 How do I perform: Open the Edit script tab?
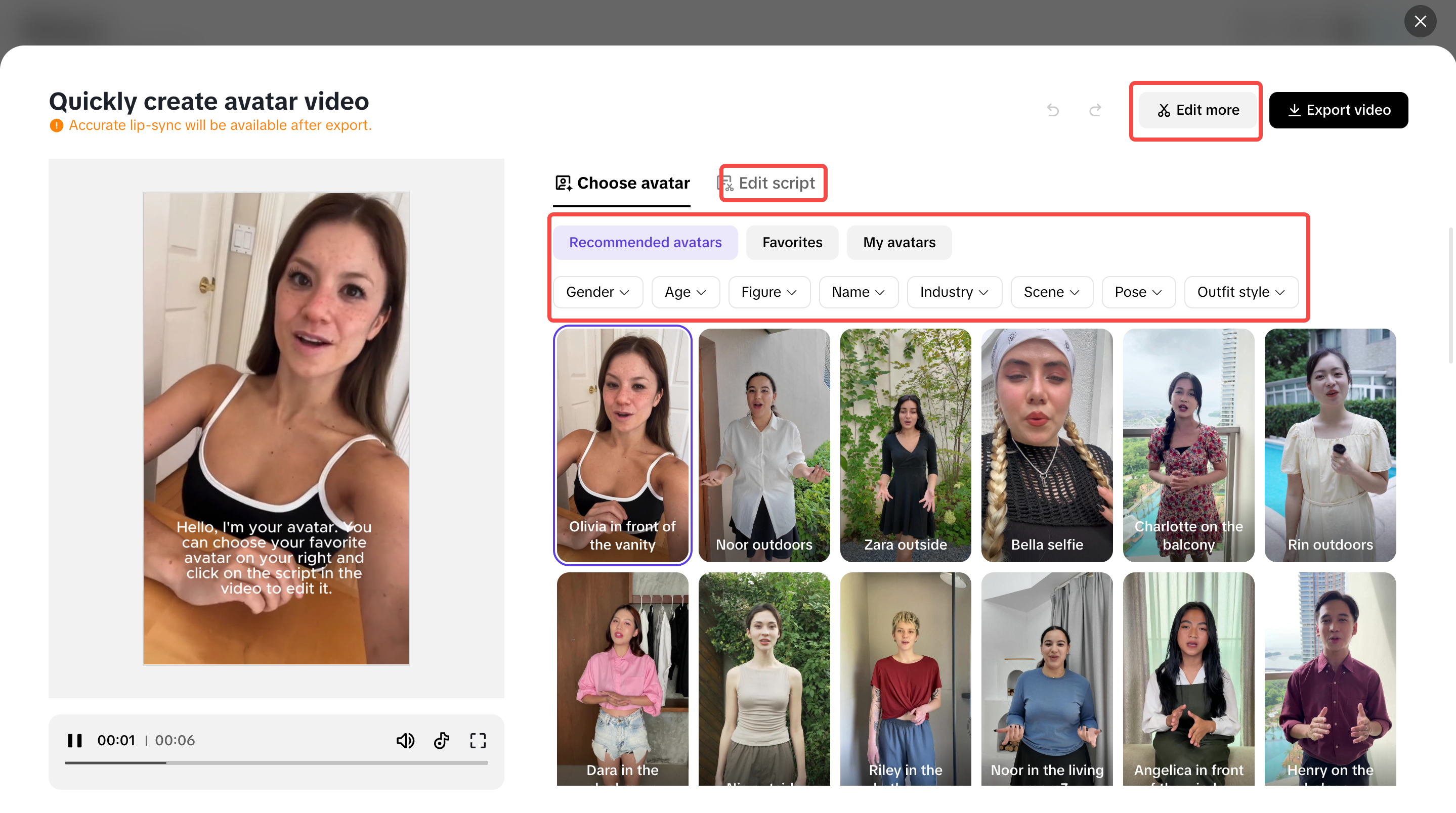tap(773, 183)
